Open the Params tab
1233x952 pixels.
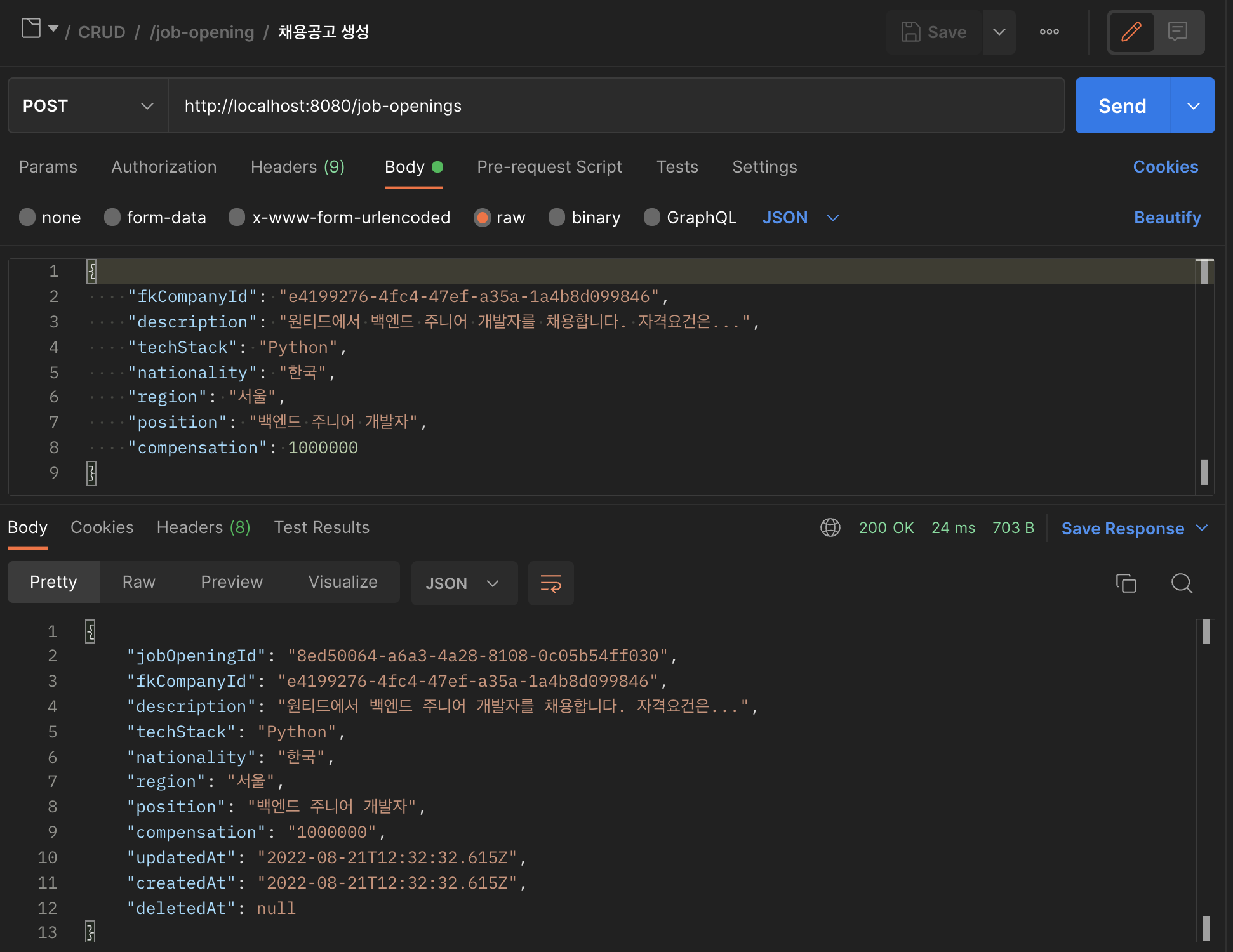48,167
